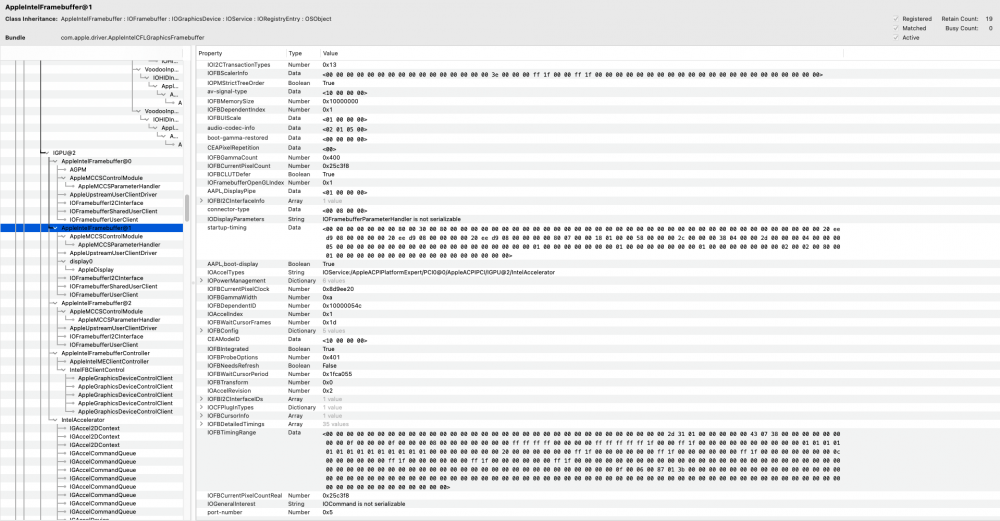Expand the IOFBI2CInterfaceIDs array
1000x521 pixels.
tap(202, 399)
